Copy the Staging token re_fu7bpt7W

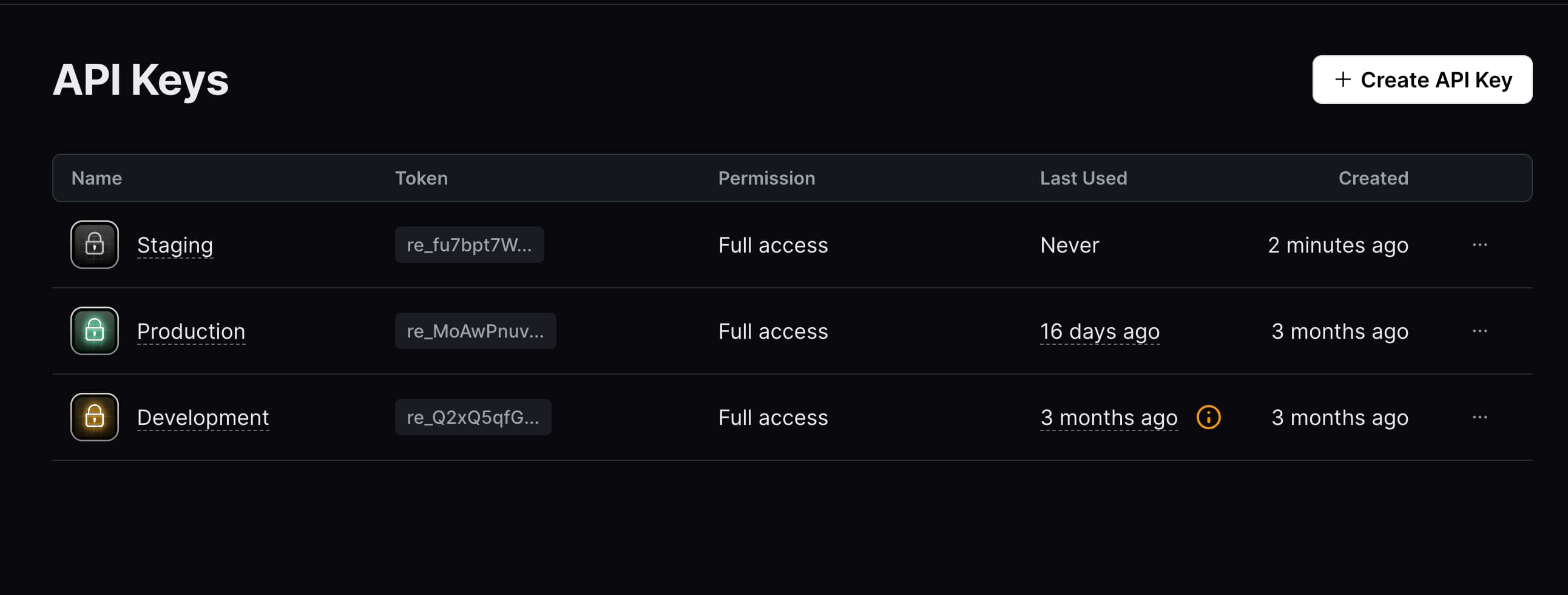[x=469, y=245]
